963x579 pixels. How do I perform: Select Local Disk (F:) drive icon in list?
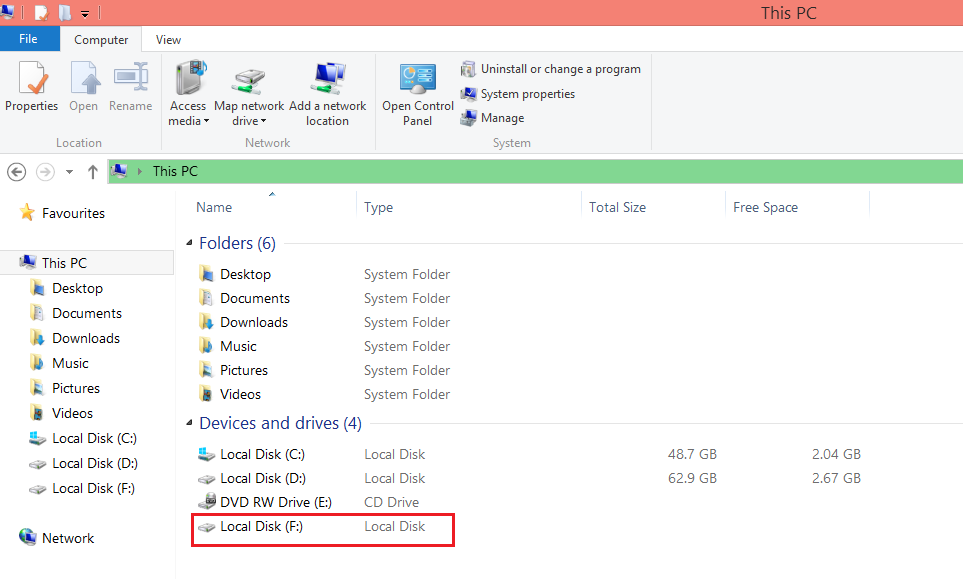[x=206, y=527]
